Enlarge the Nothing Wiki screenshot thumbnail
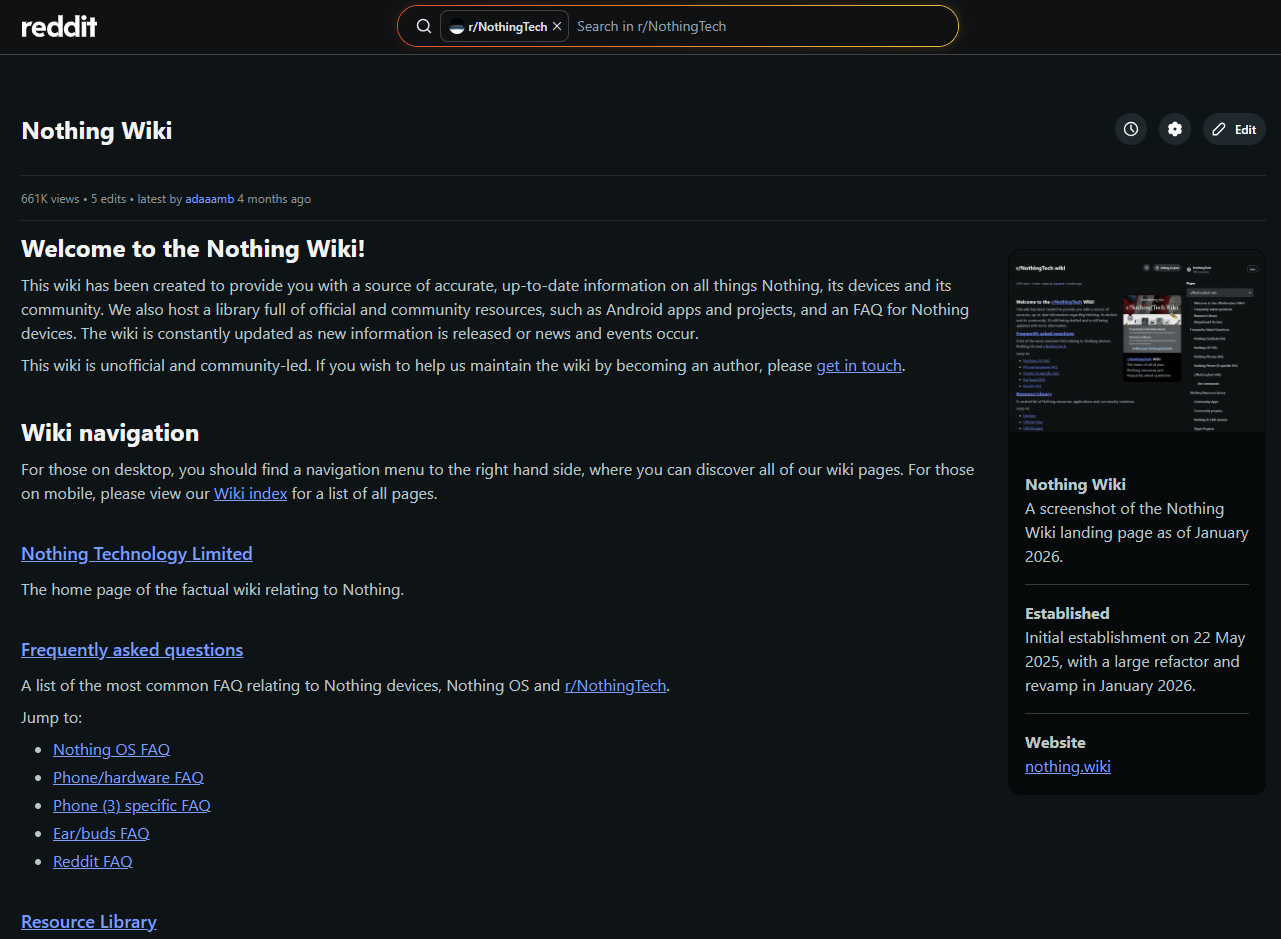 1137,342
